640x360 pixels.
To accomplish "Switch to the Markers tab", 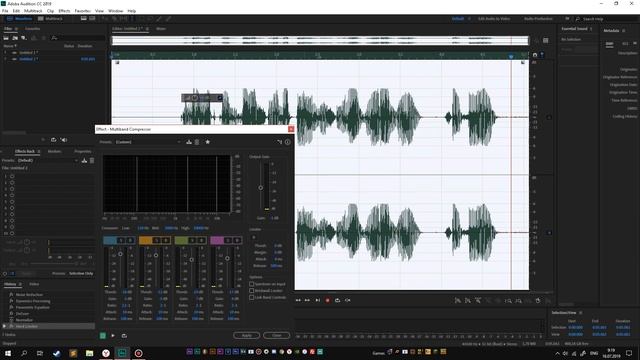I will (x=54, y=151).
